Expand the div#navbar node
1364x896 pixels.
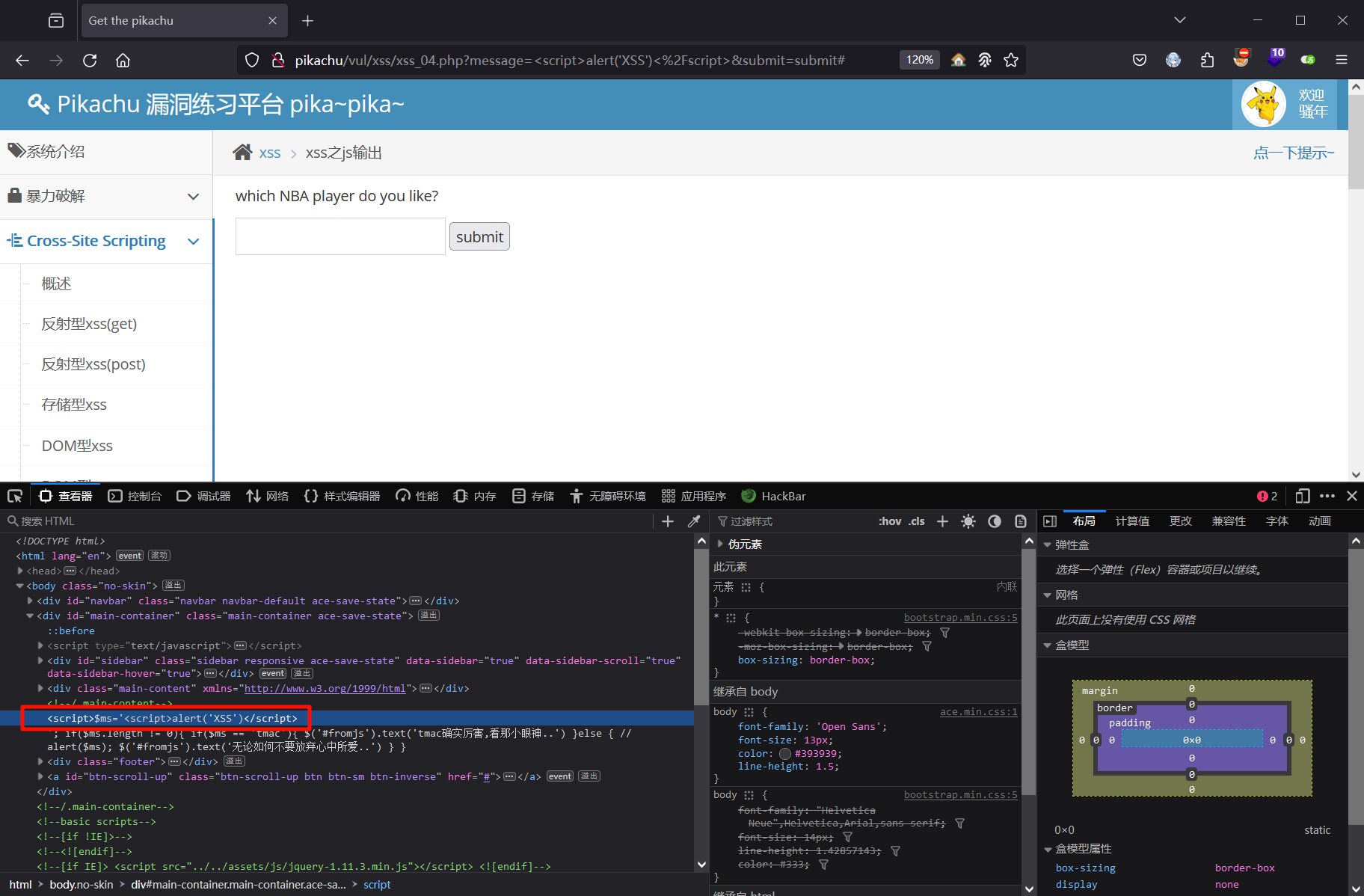tap(31, 601)
